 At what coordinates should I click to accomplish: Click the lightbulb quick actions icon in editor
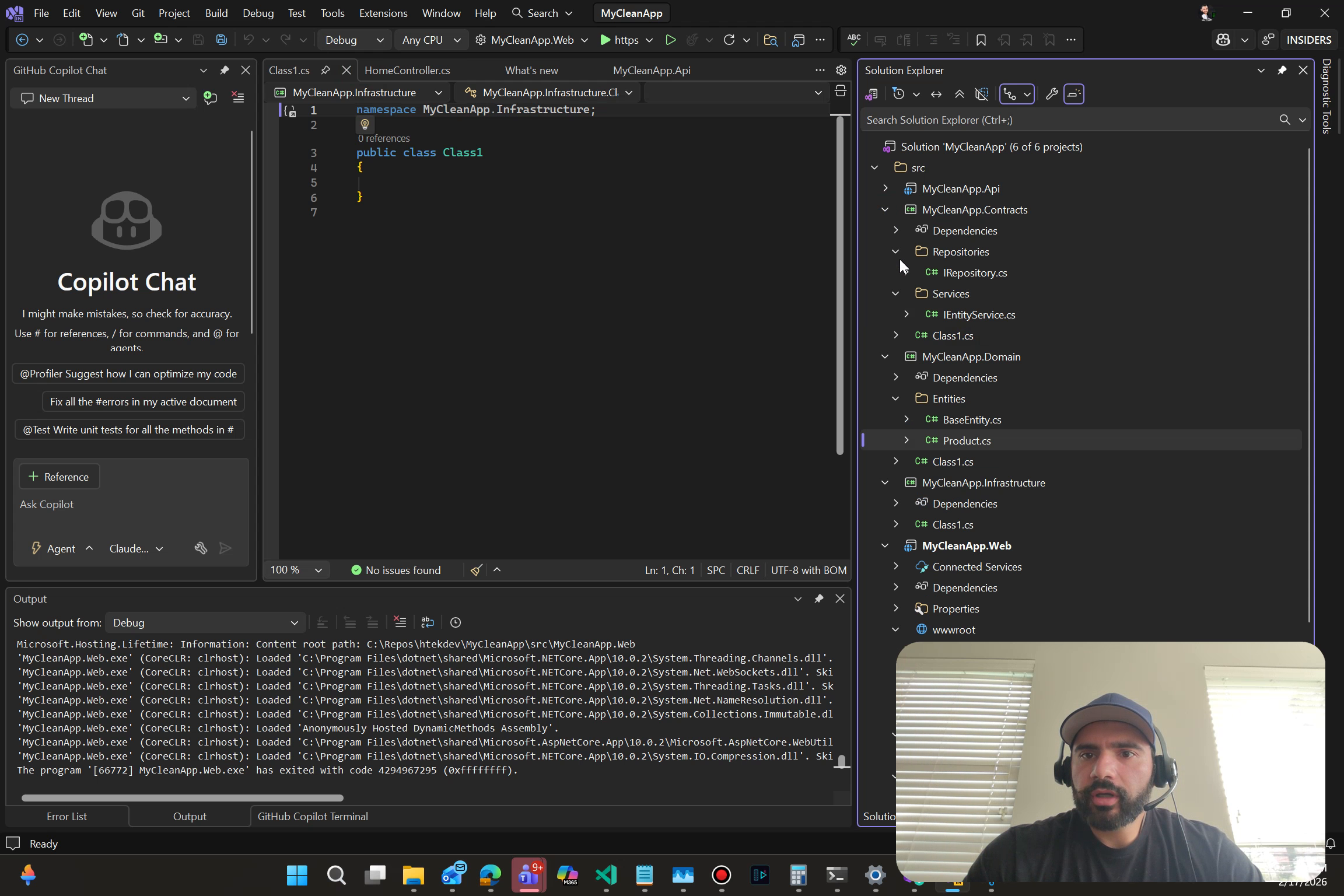365,124
